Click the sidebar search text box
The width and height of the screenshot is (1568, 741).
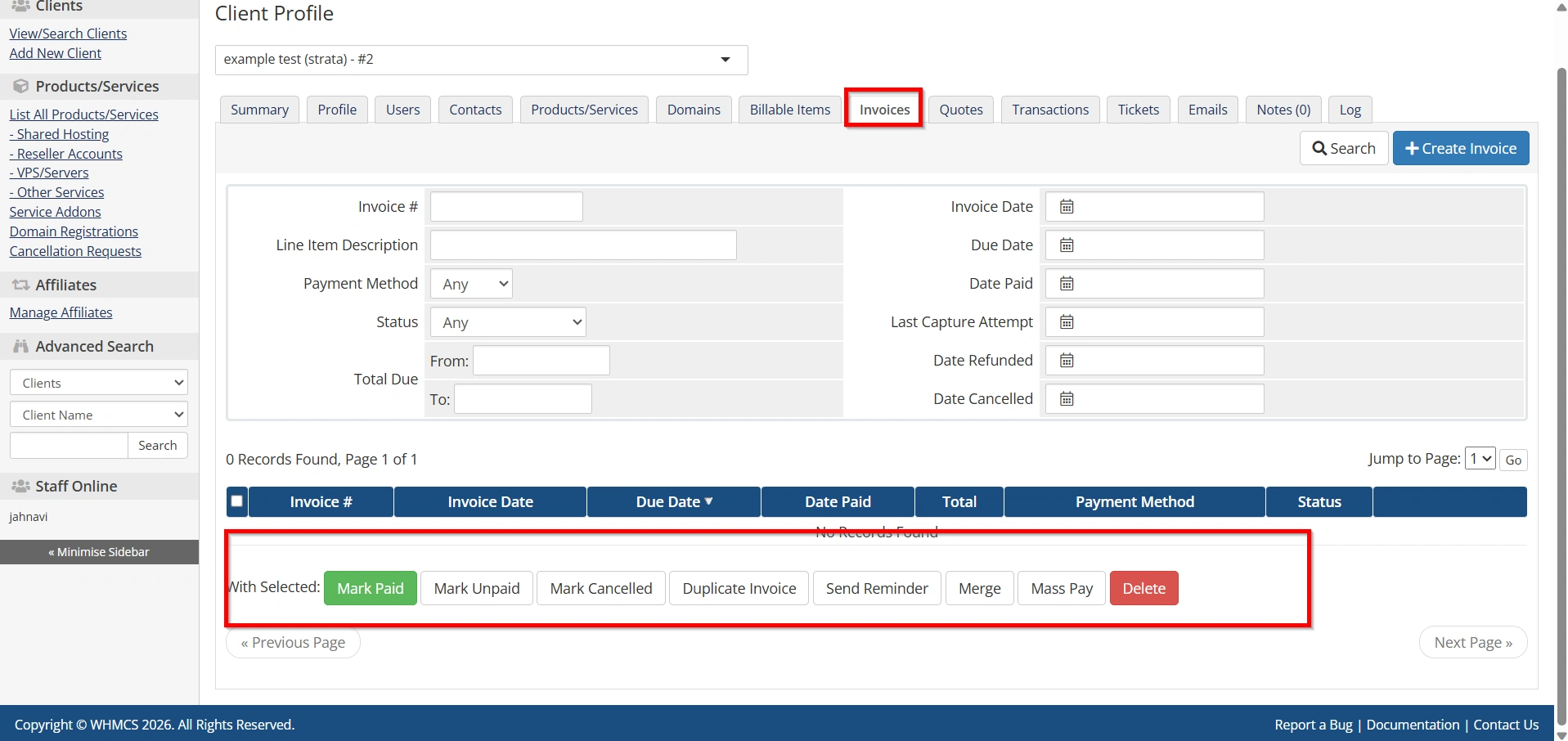click(70, 445)
